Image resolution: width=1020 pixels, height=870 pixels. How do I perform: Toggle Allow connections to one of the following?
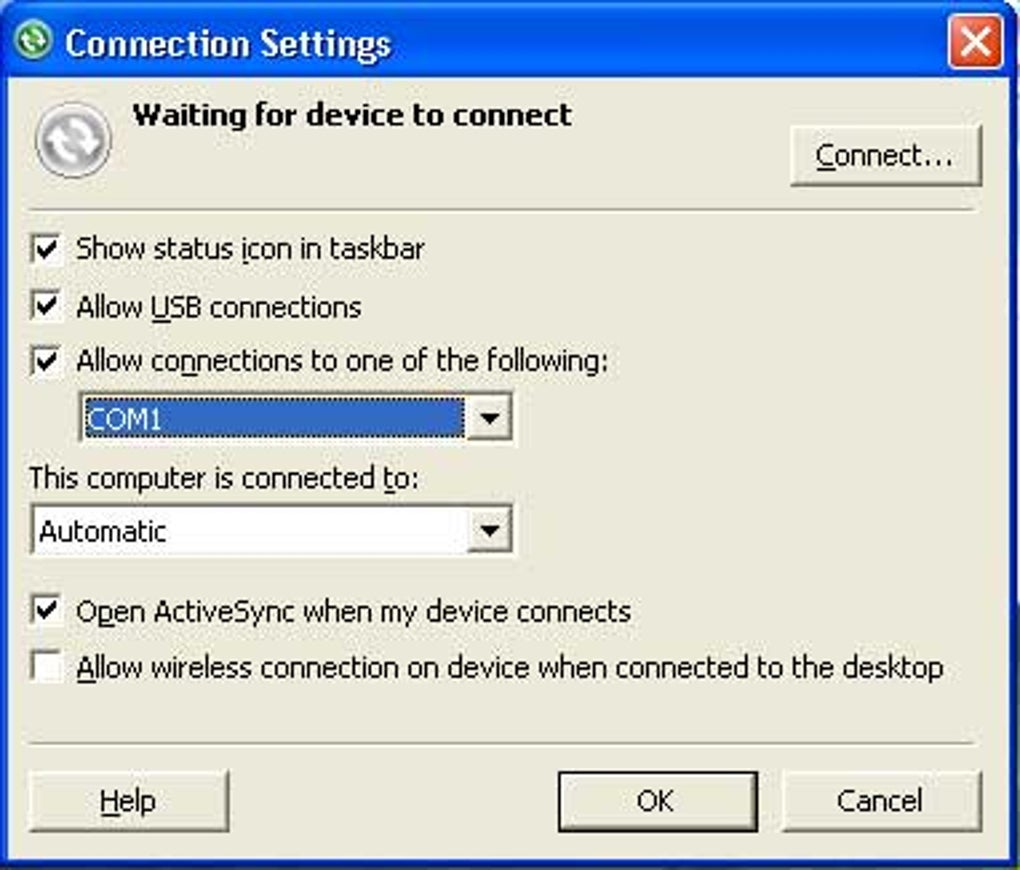click(46, 361)
